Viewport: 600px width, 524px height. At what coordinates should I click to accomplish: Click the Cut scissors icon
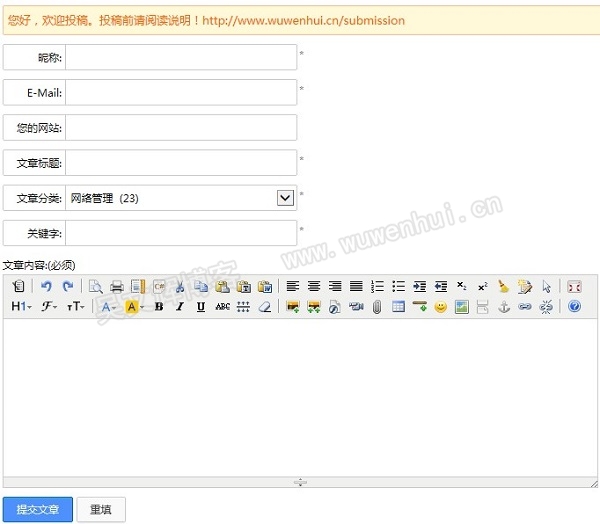(x=180, y=287)
